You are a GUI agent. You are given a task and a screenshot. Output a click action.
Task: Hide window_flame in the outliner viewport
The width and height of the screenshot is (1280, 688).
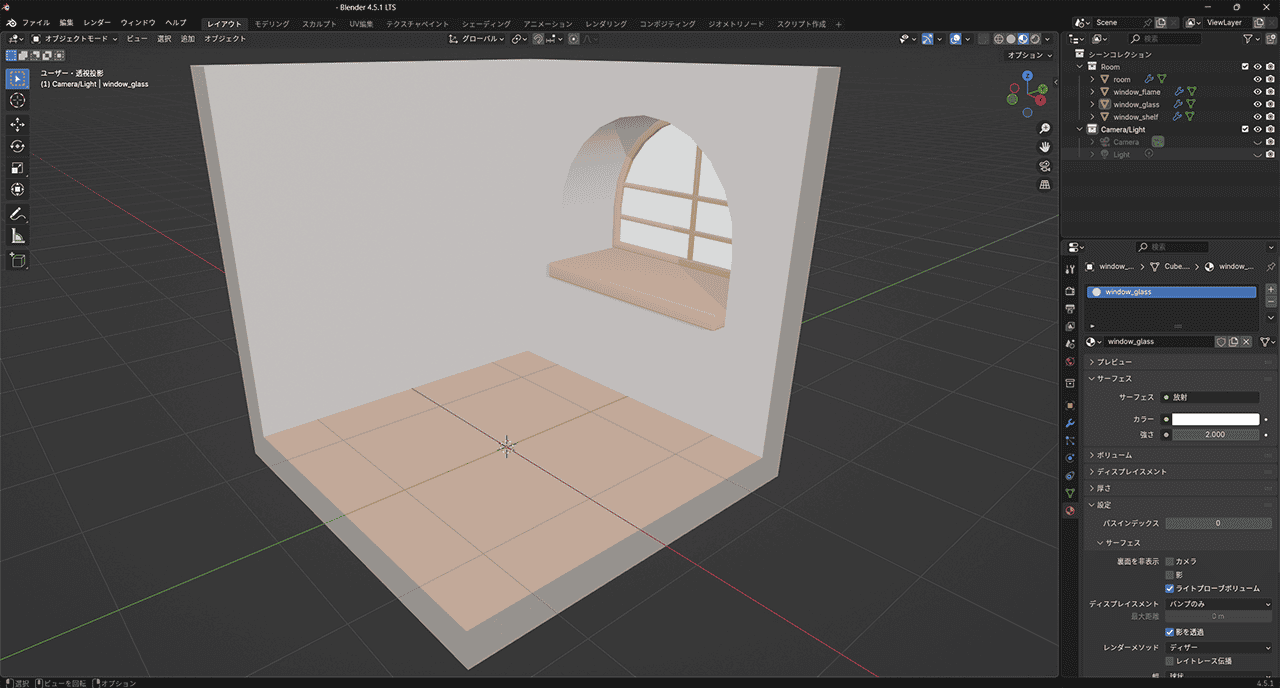(x=1257, y=92)
